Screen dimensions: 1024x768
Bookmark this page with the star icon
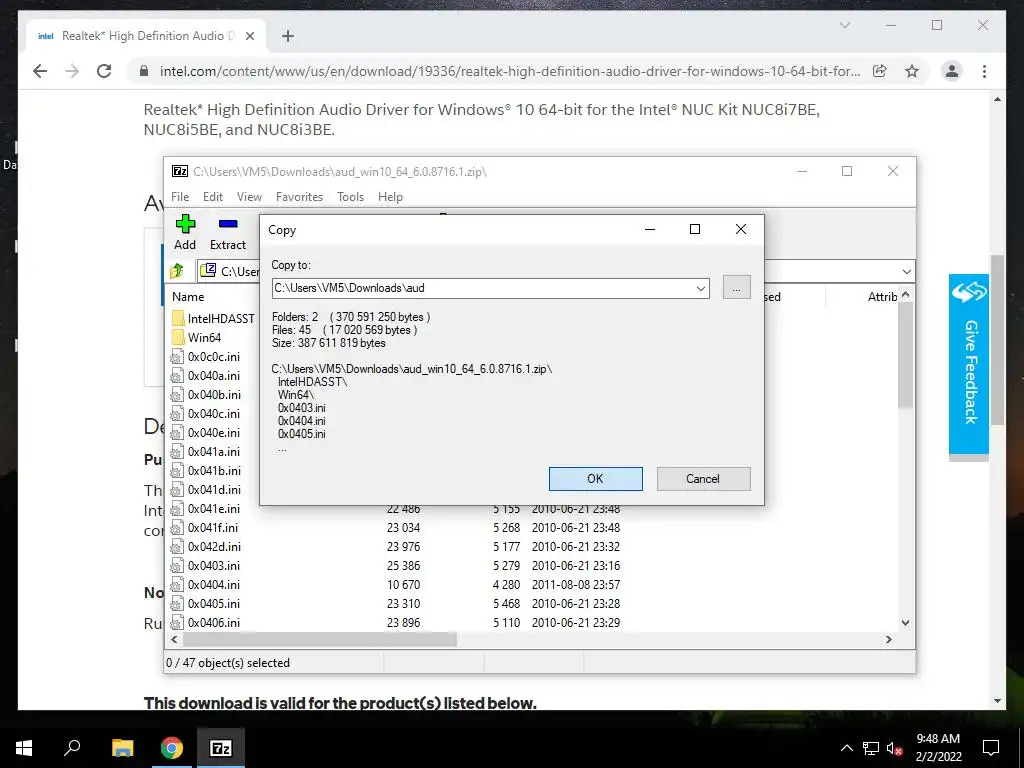[x=912, y=71]
